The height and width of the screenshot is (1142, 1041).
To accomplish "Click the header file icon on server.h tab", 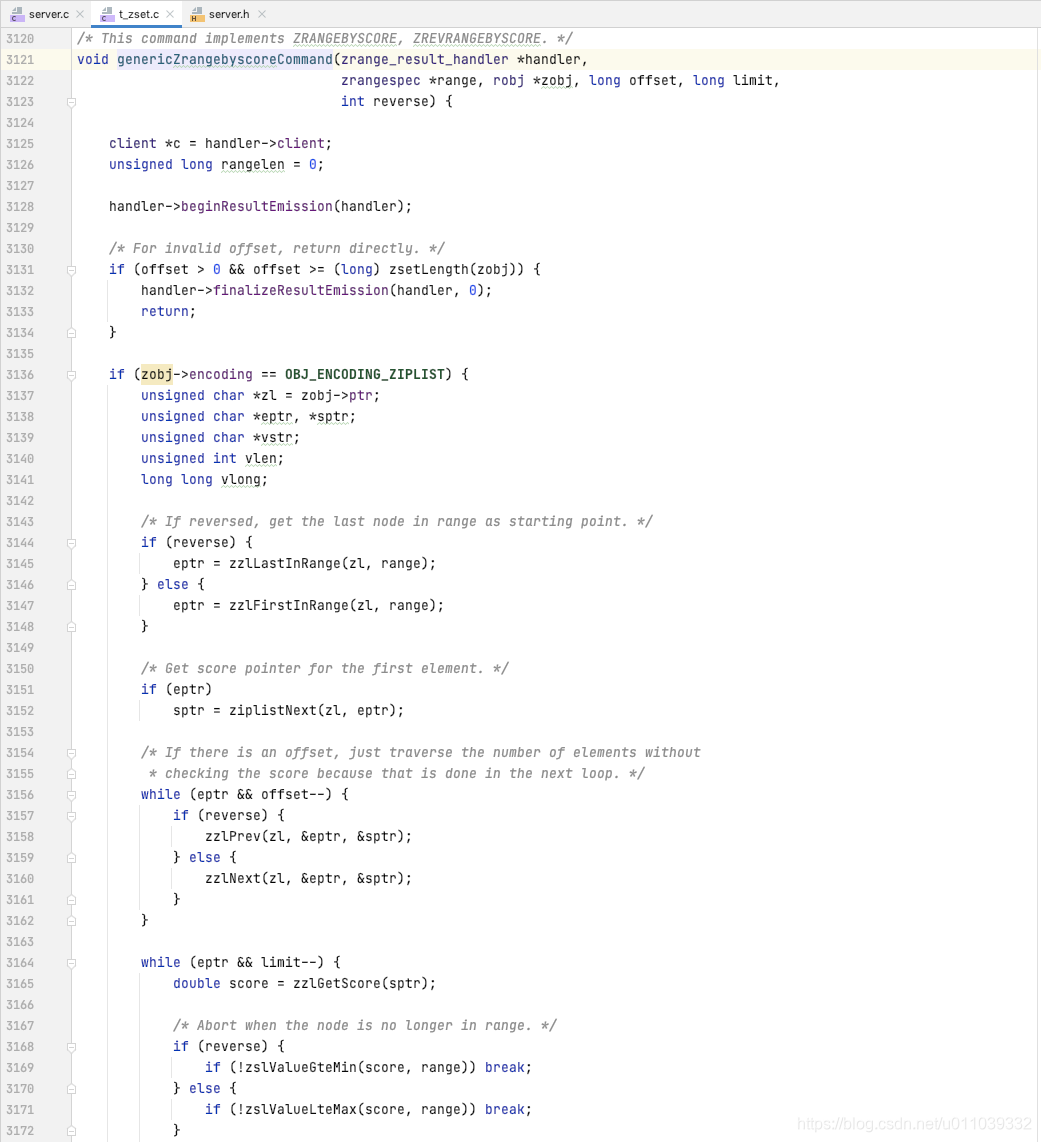I will [x=197, y=14].
